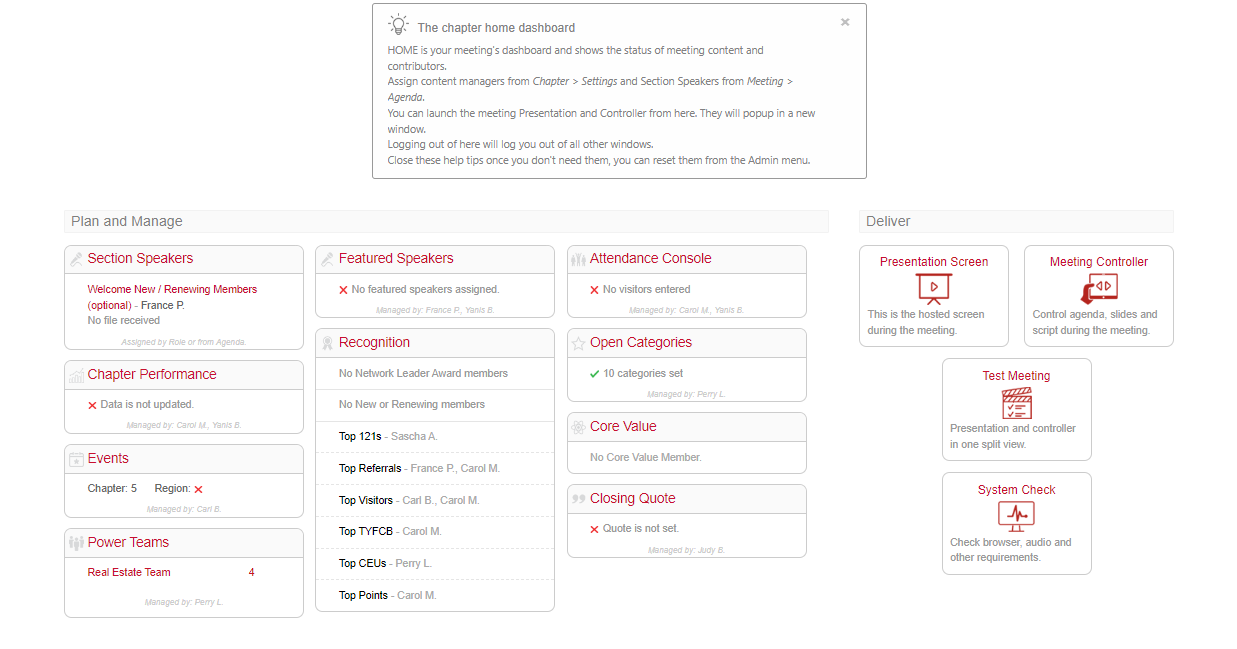Click the Presentation Screen play icon

(x=934, y=288)
